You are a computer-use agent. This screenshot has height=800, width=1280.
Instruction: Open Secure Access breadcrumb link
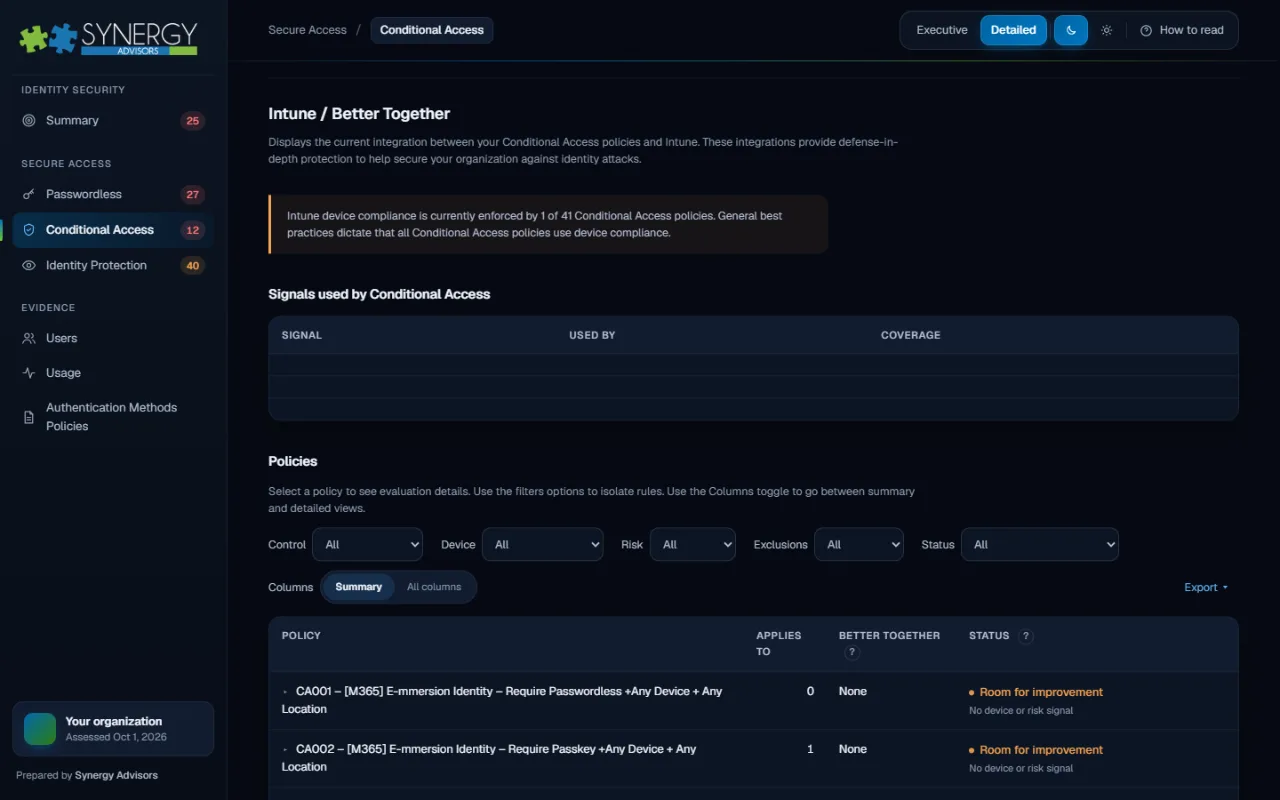click(307, 30)
